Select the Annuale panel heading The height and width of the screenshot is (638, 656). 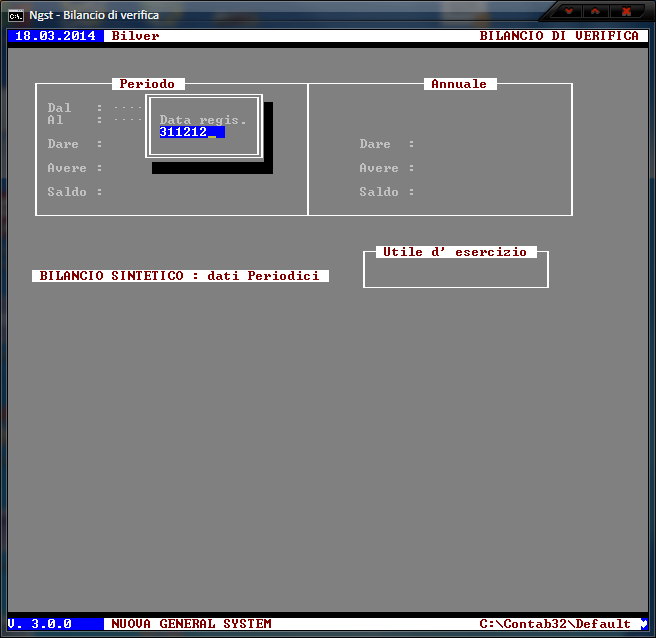tap(459, 84)
